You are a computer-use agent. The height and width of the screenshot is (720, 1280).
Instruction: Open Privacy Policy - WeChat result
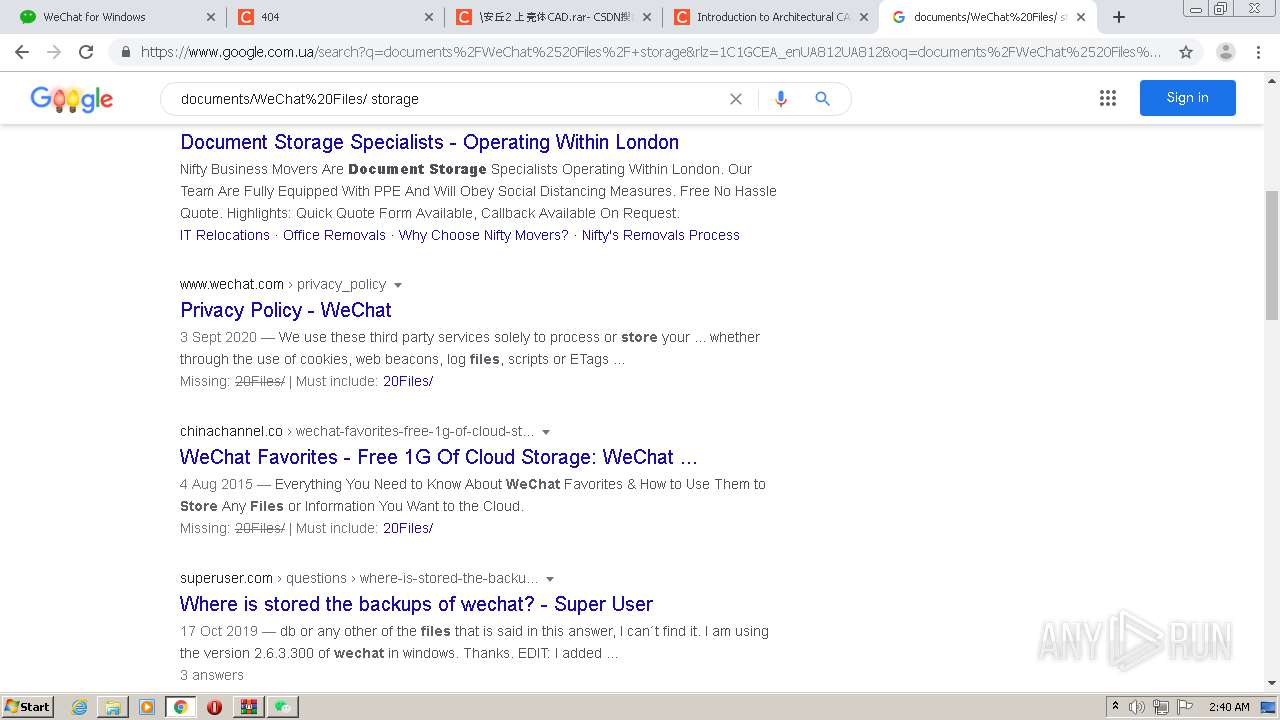[286, 310]
